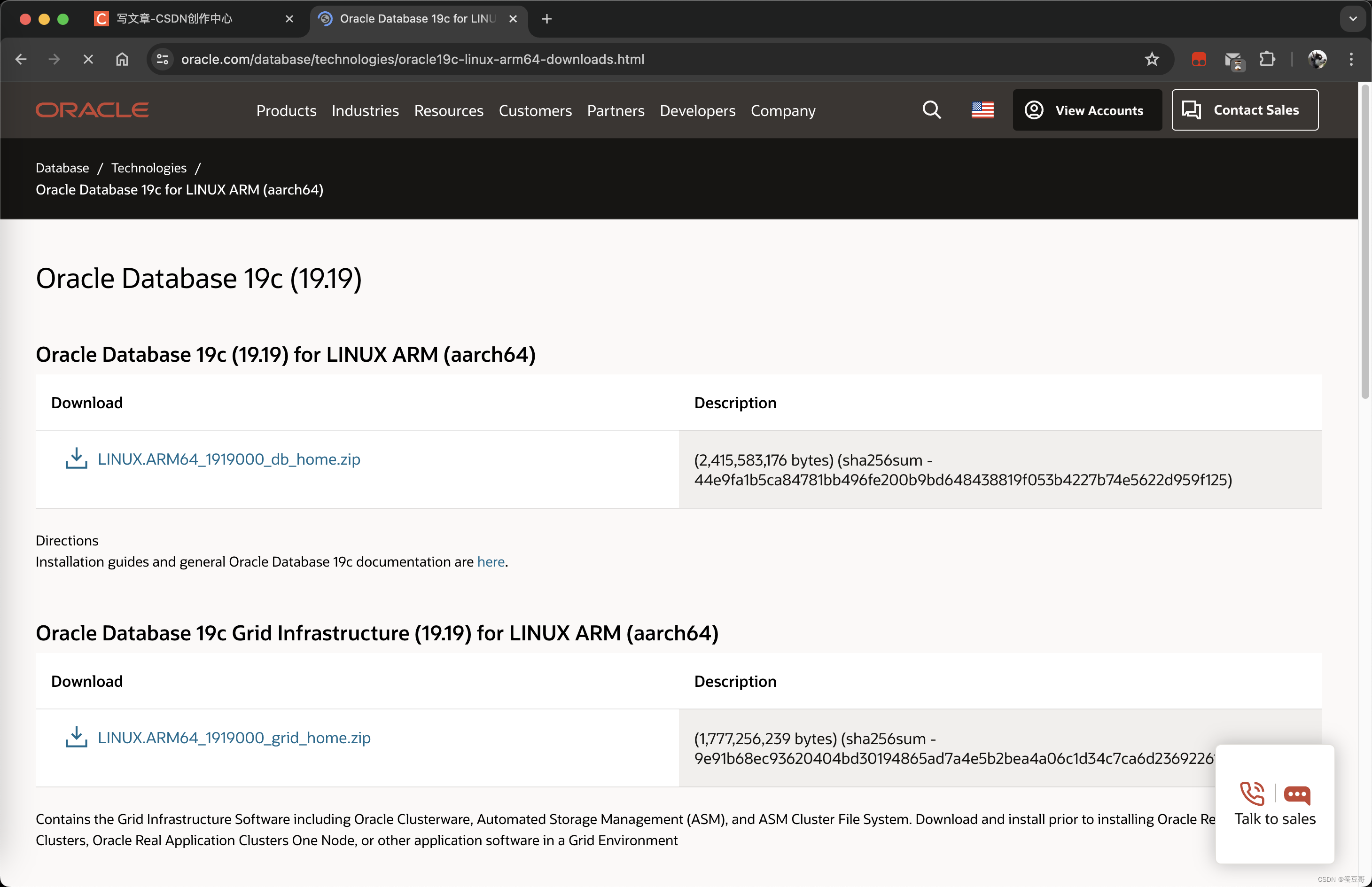Viewport: 1372px width, 887px height.
Task: Open the Company menu
Action: click(x=783, y=110)
